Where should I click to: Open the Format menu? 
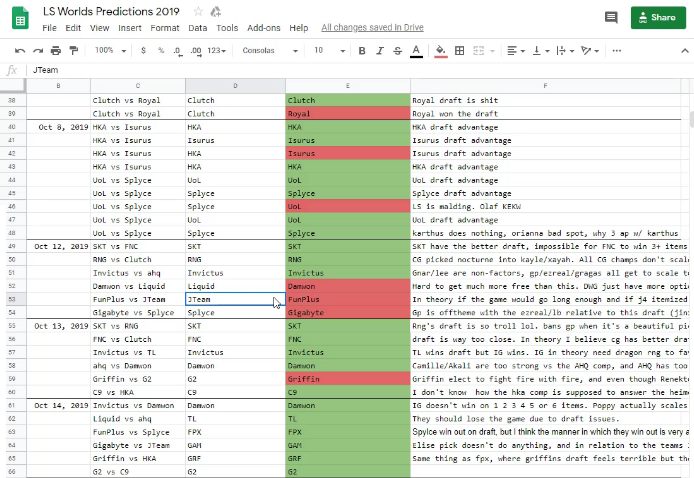165,28
